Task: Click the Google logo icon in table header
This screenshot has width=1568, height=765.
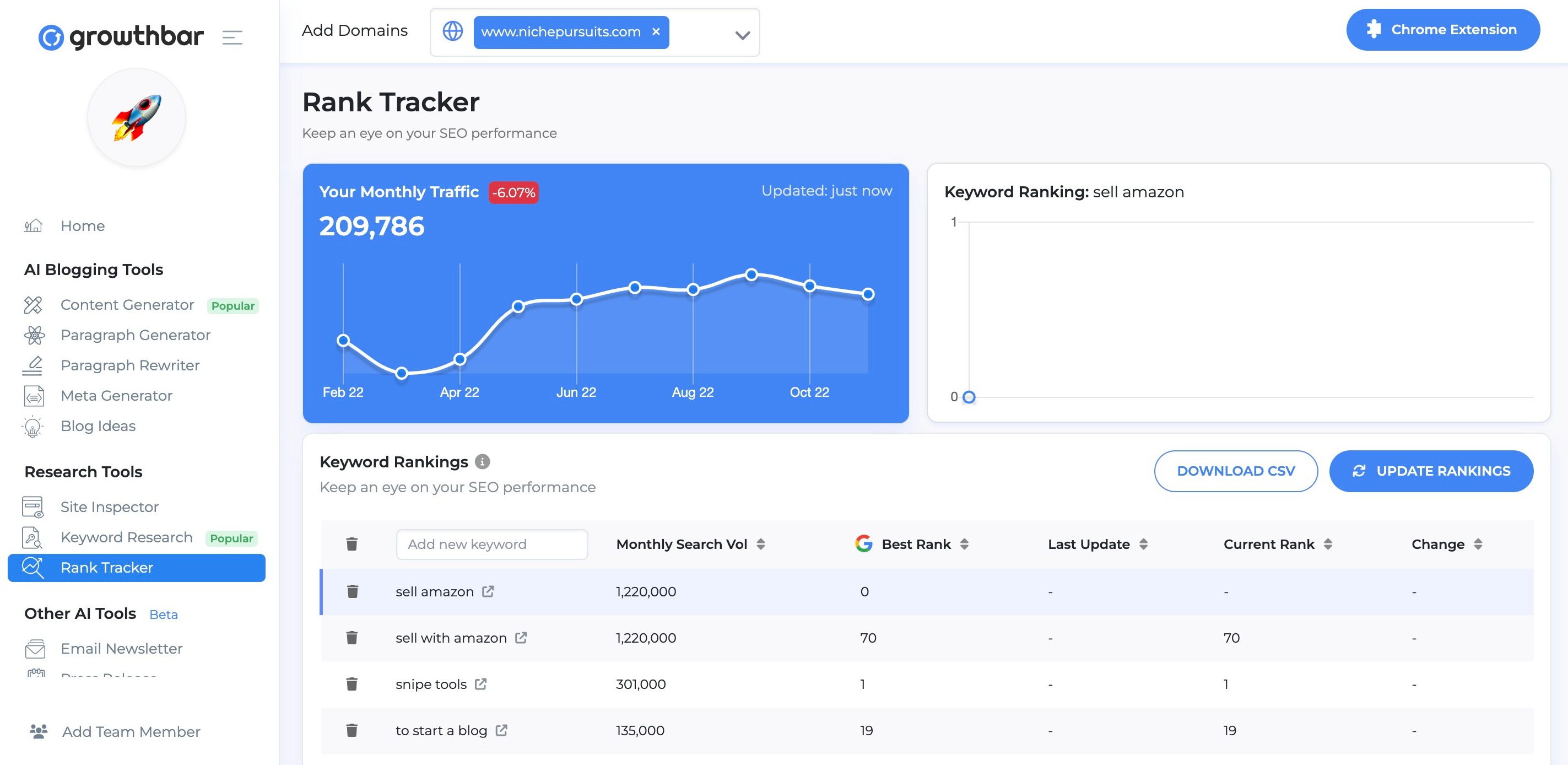Action: pos(863,543)
